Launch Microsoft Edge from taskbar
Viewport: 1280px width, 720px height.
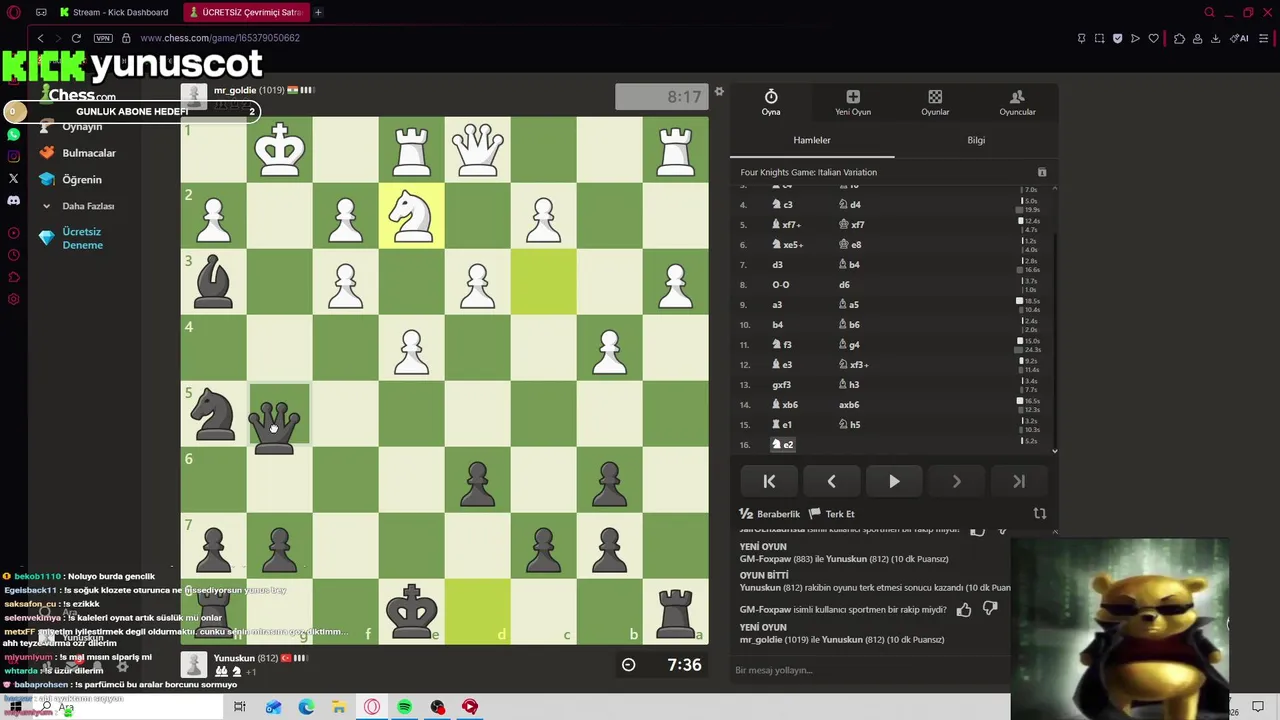(306, 707)
